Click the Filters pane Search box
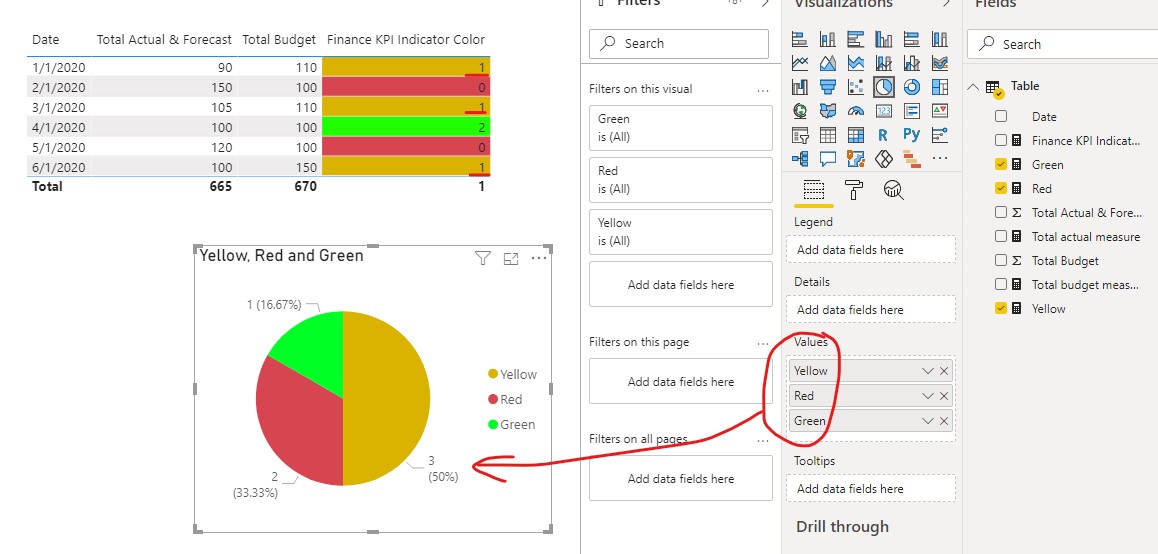 click(679, 44)
